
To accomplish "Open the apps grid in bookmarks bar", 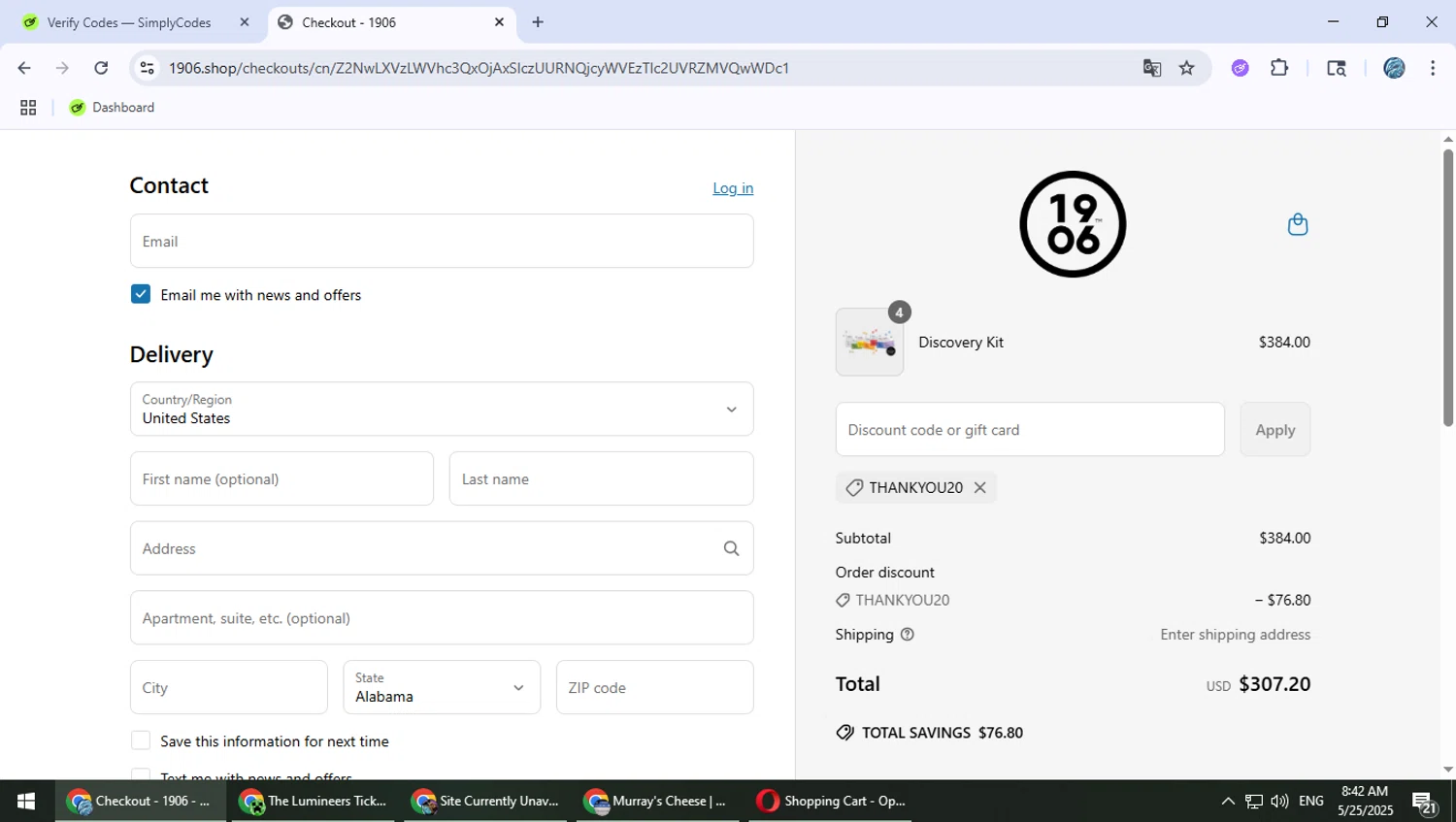I will (28, 108).
